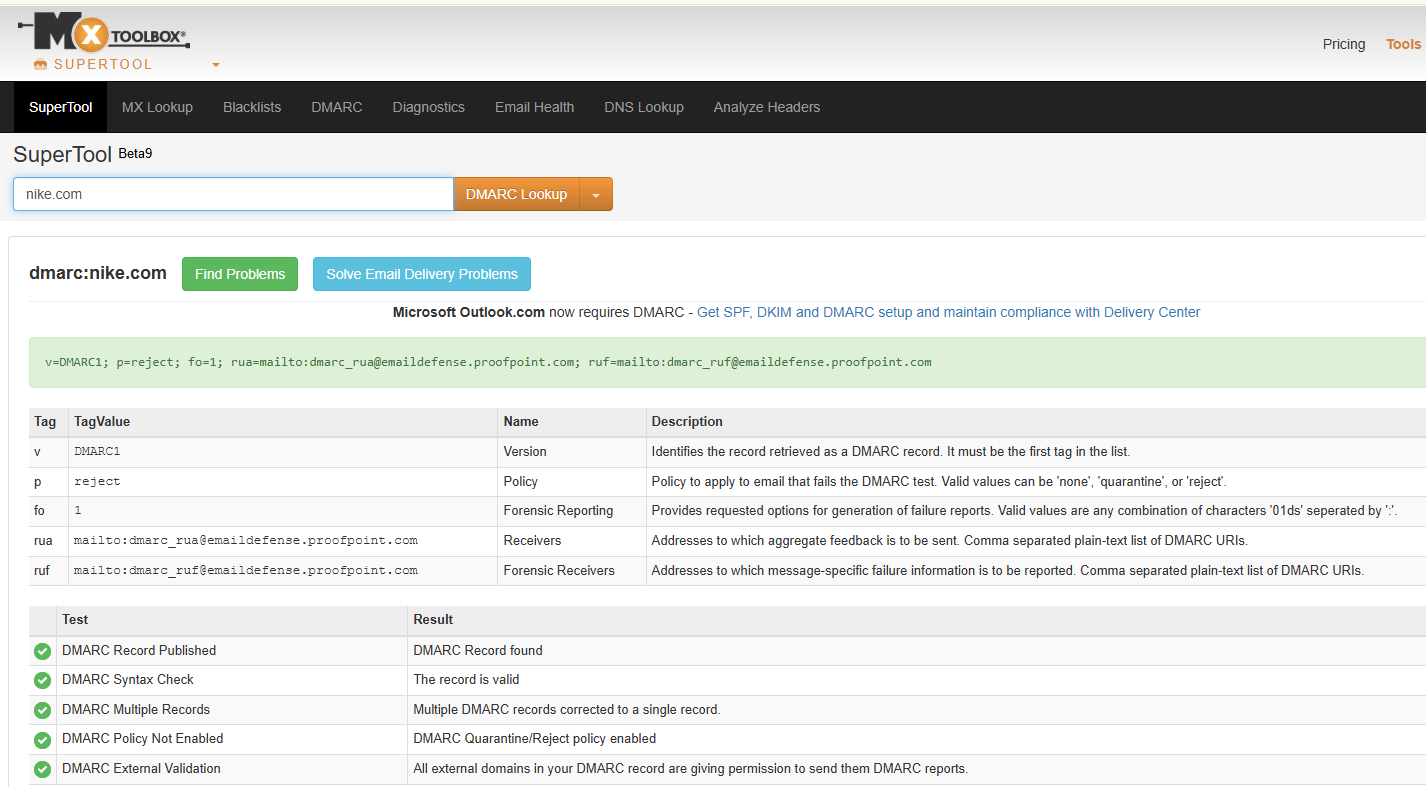Click the 'reject' policy tag value
1426x787 pixels.
97,481
